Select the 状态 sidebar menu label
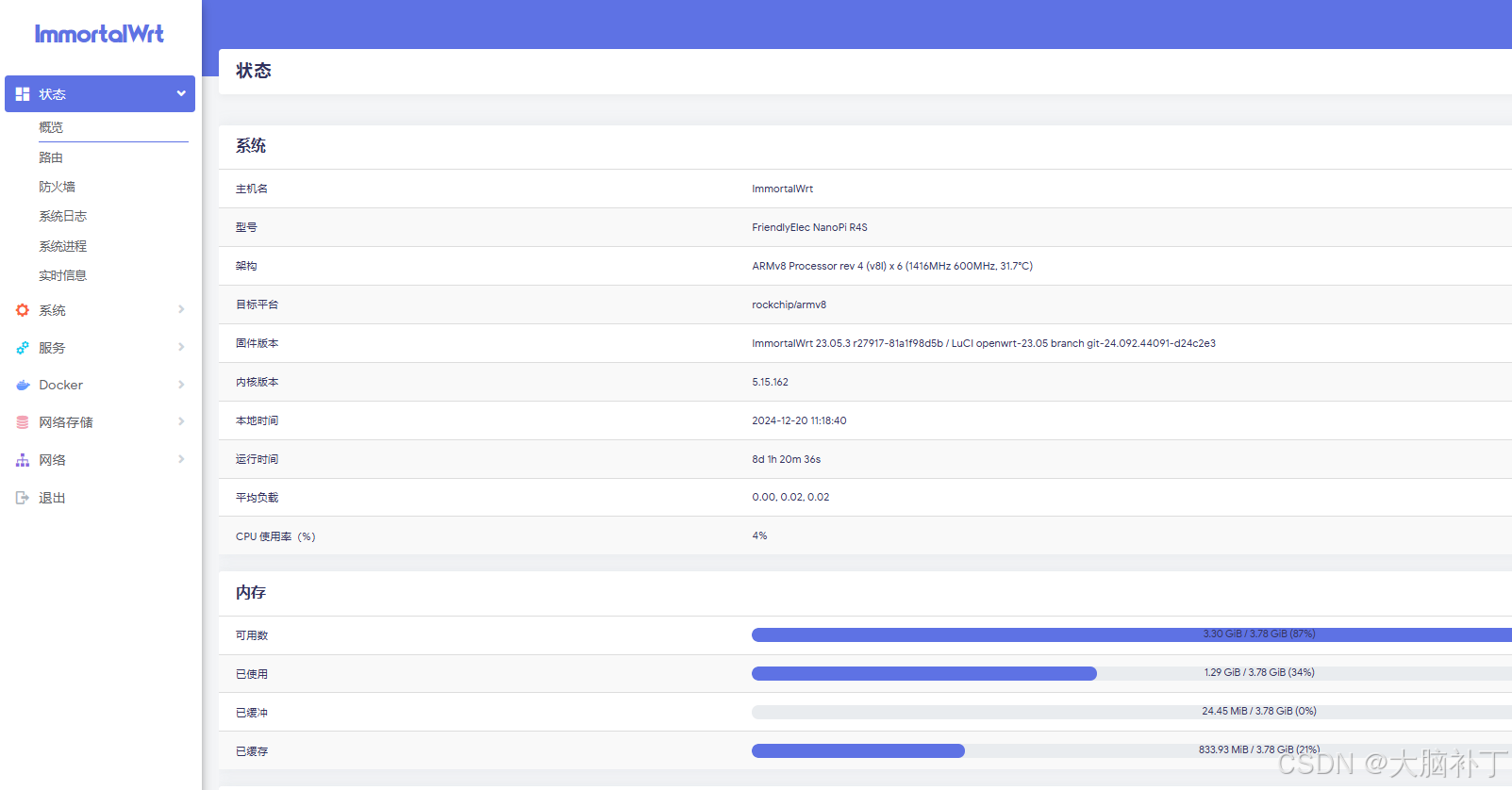 52,94
